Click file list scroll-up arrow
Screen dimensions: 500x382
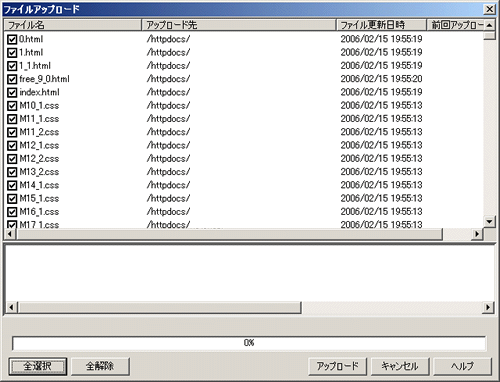pyautogui.click(x=489, y=25)
